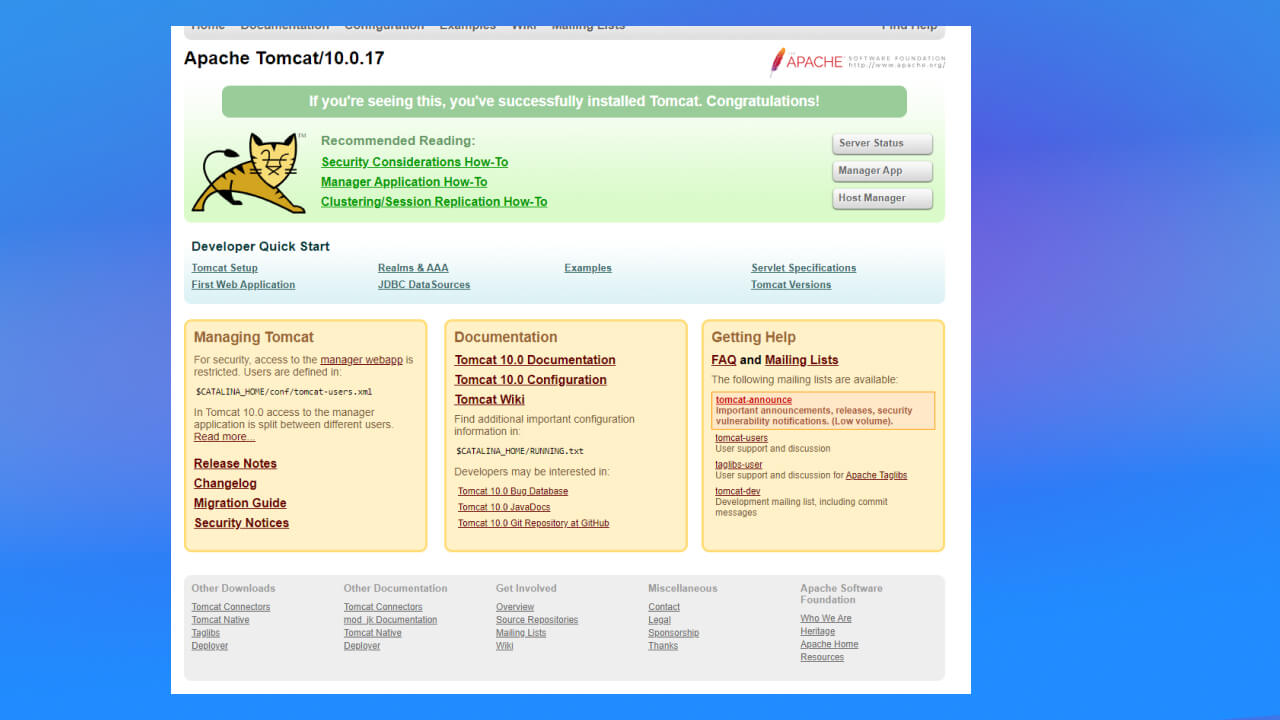
Task: Open the Thanks link
Action: [663, 646]
